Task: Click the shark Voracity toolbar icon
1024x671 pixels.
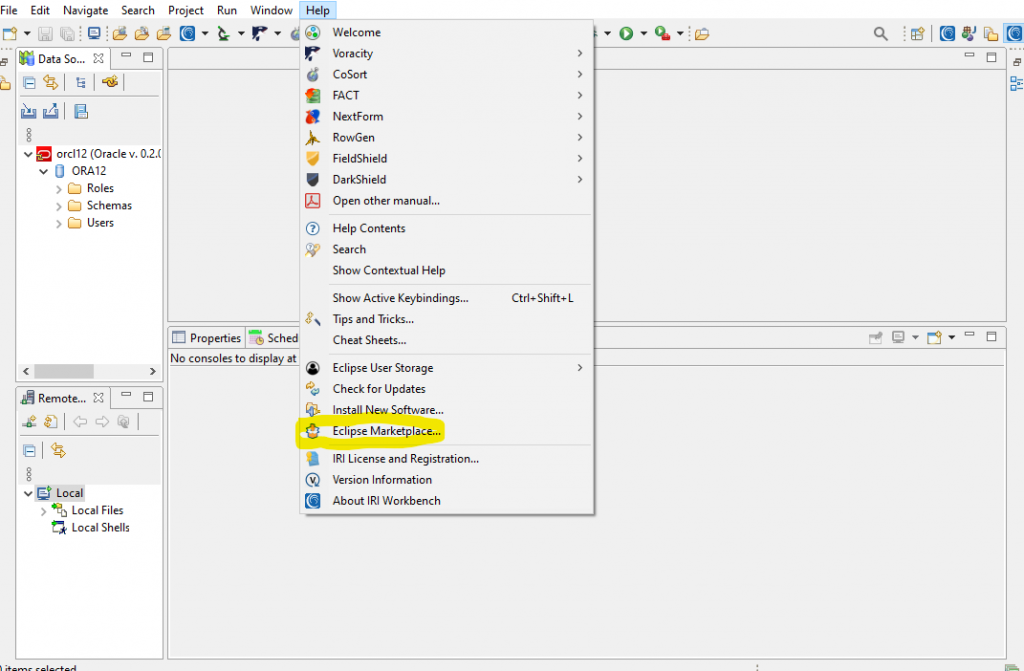Action: coord(259,33)
